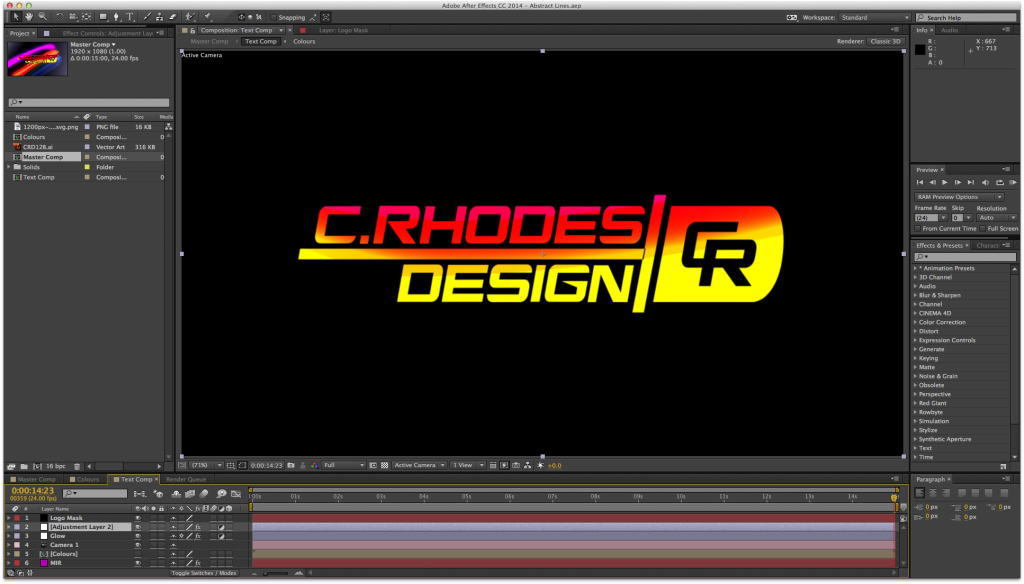Expand the Blur & Sharpen effects category

[x=915, y=295]
